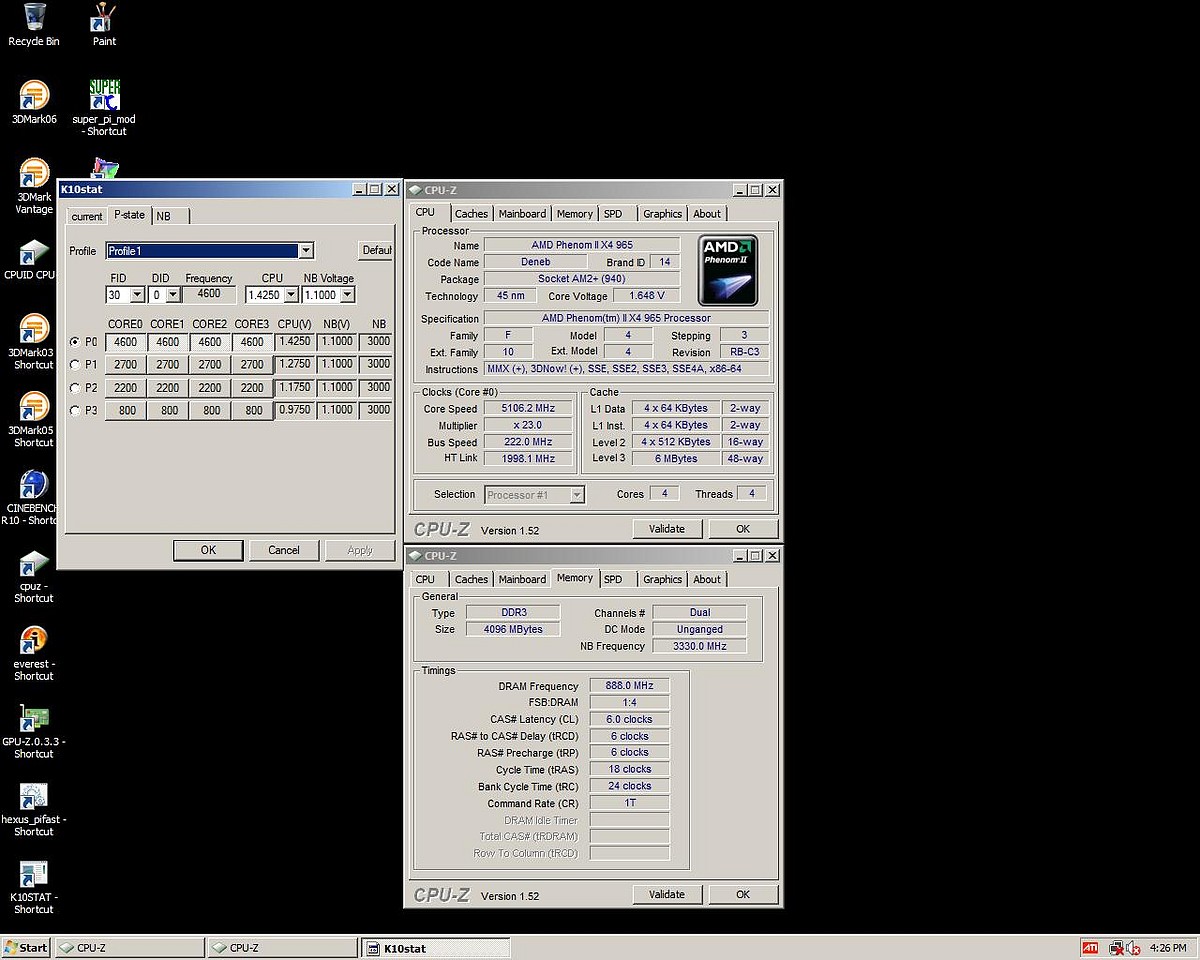Select the P2 state radio button
Image resolution: width=1200 pixels, height=960 pixels.
tap(75, 387)
